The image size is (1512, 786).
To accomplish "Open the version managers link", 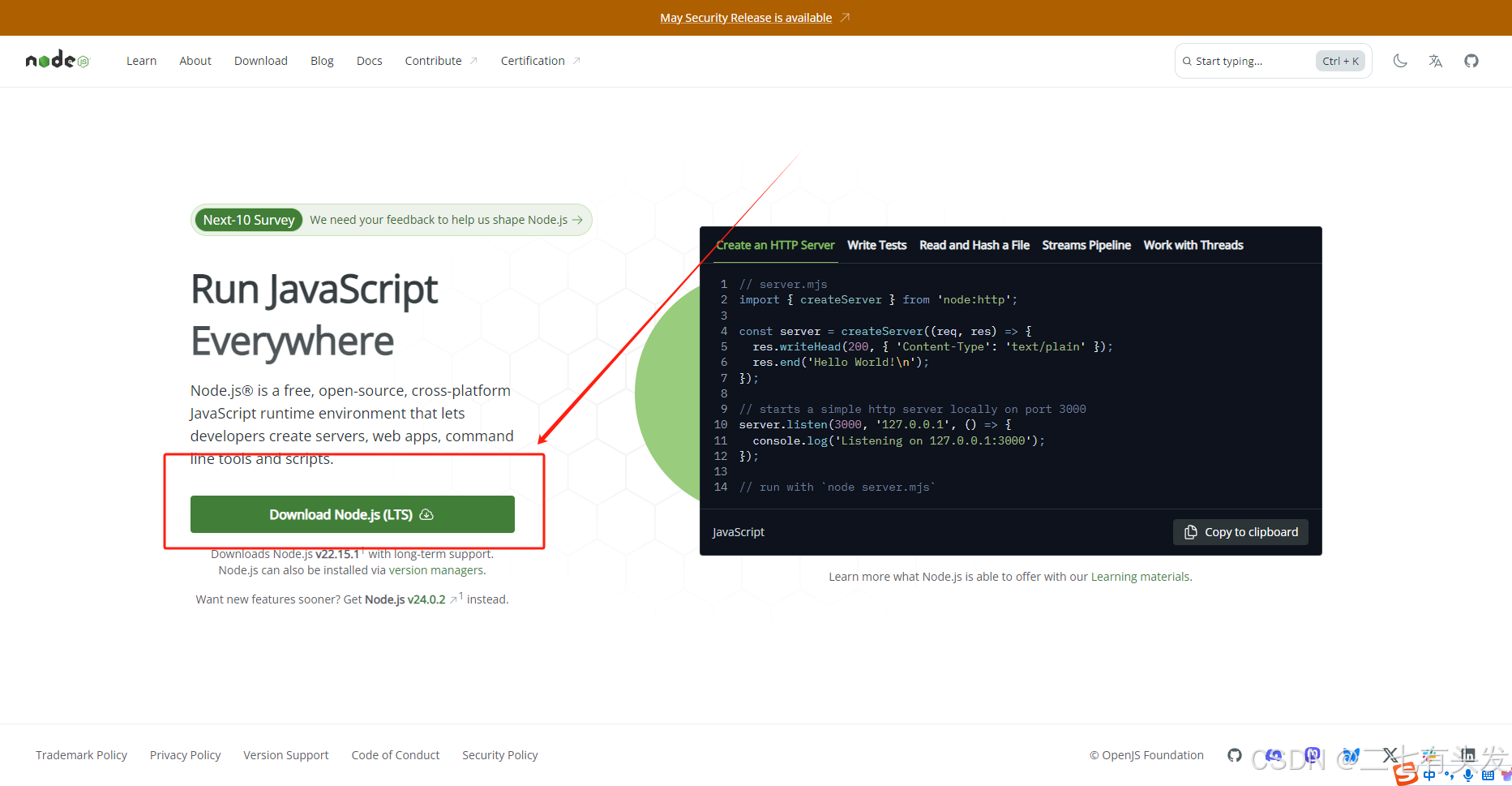I will 436,570.
